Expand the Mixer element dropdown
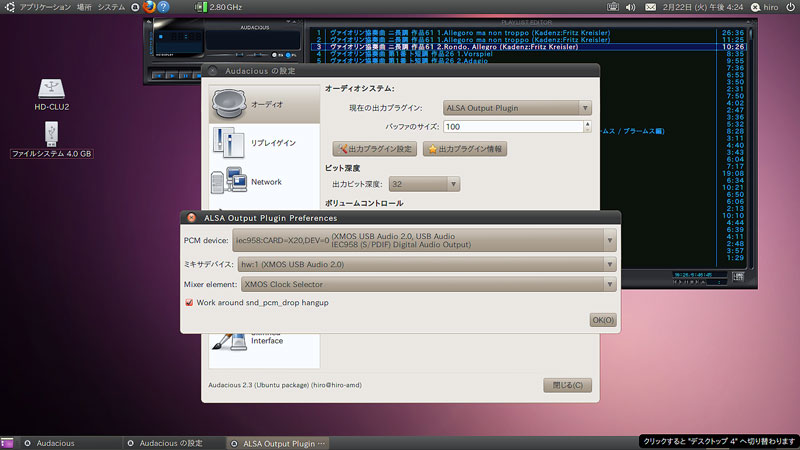This screenshot has height=450, width=800. [429, 284]
